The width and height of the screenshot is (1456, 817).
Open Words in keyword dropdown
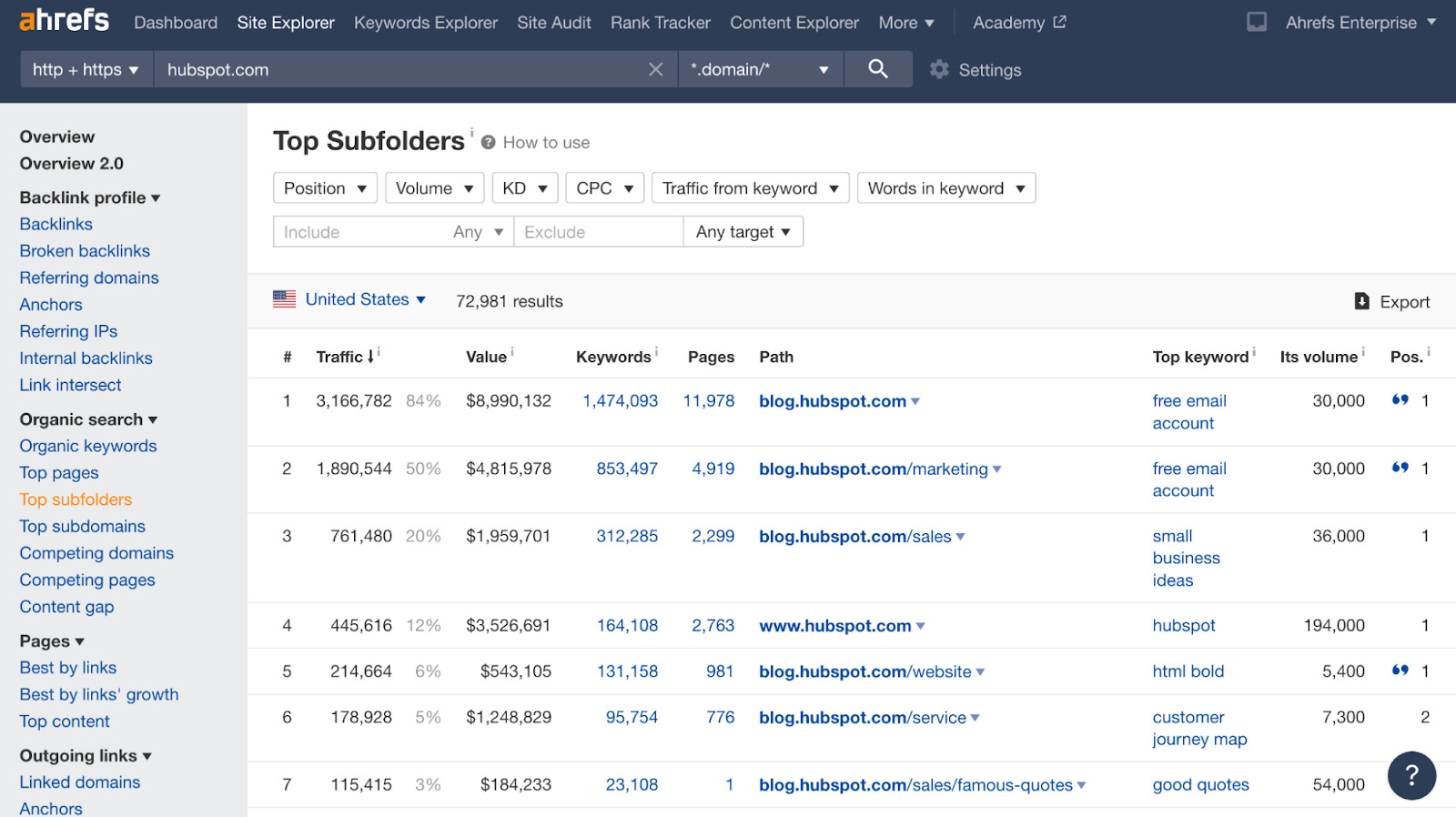(946, 188)
